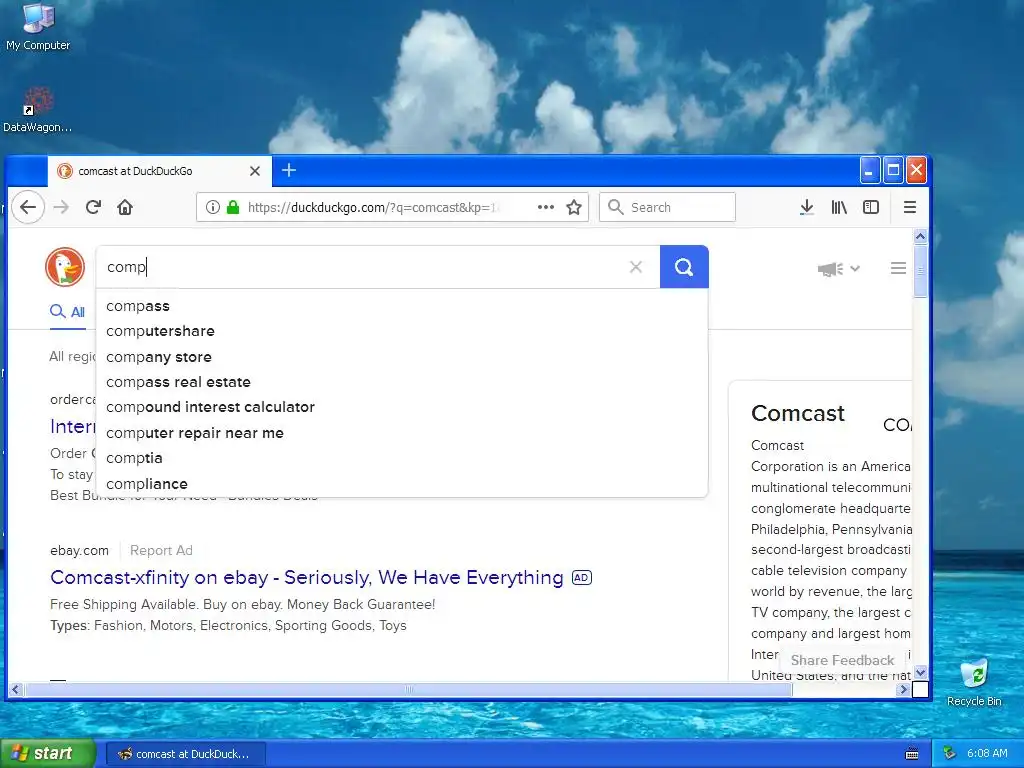The height and width of the screenshot is (768, 1024).
Task: Open page actions three-dot menu
Action: point(545,208)
